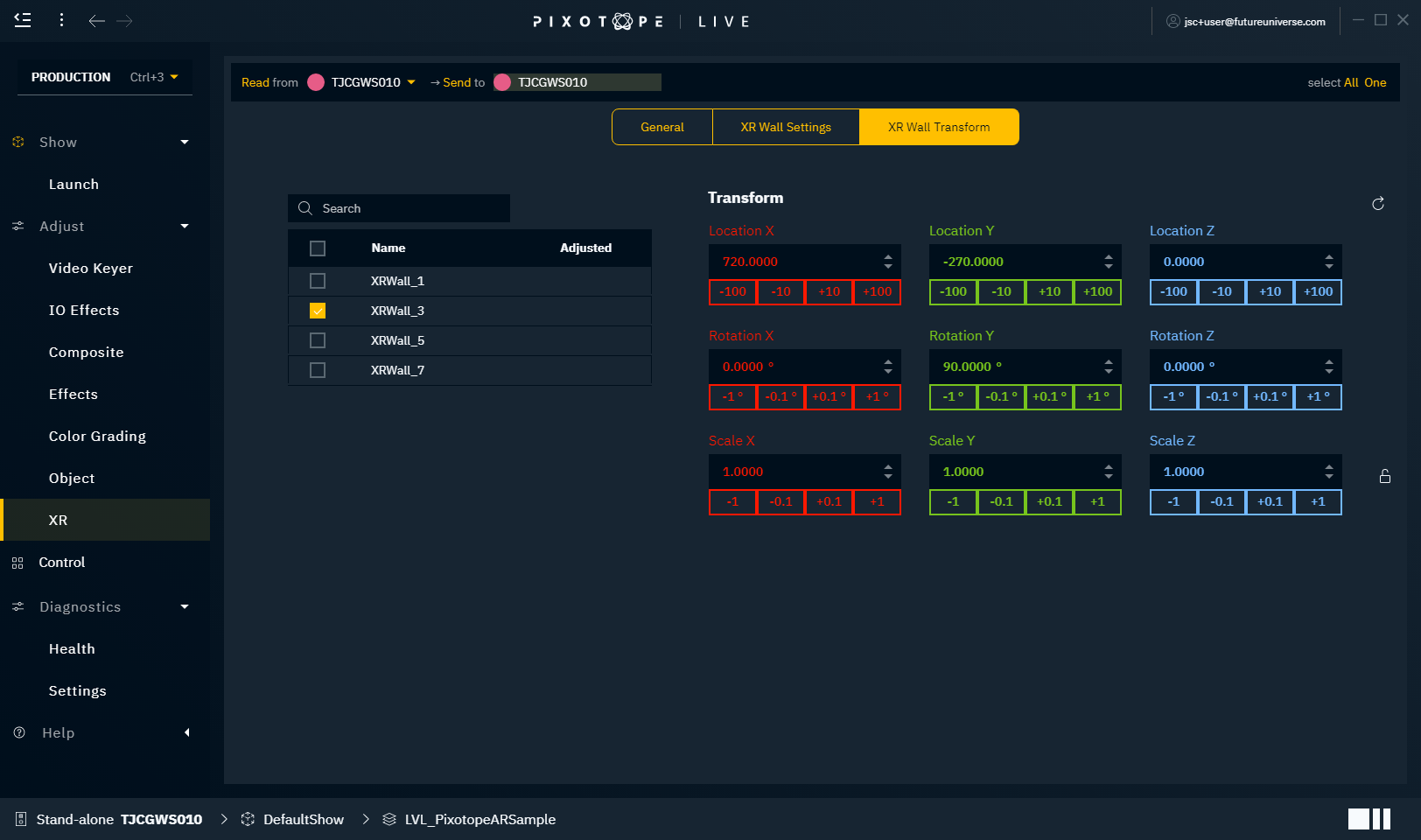Collapse the Adjust section arrow

185,226
